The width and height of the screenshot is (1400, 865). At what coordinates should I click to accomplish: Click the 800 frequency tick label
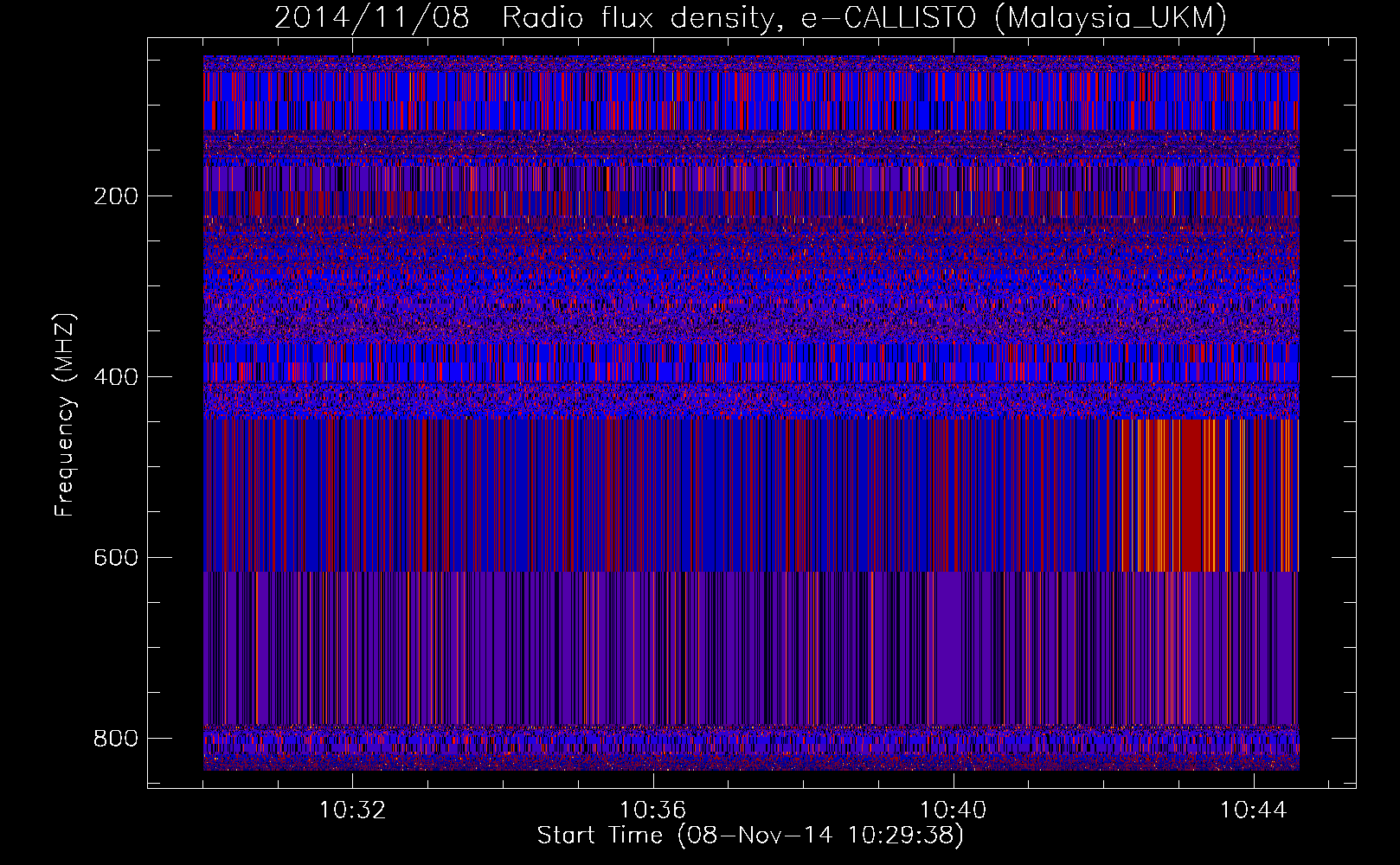pos(116,739)
